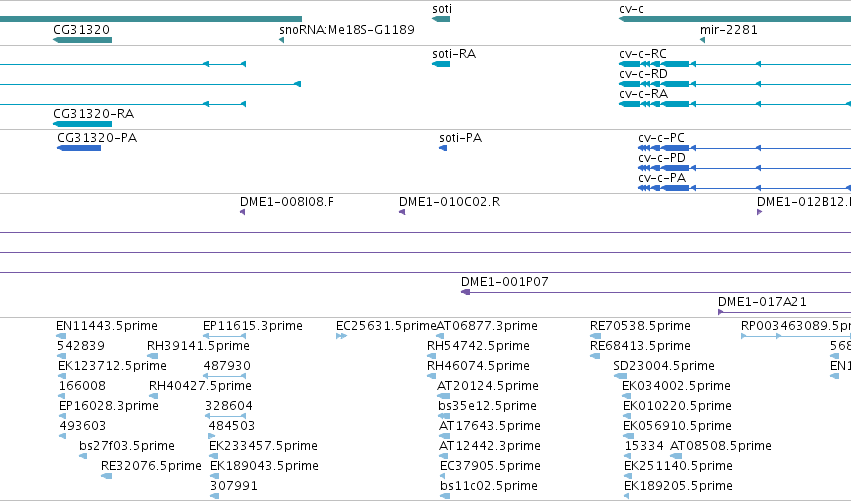Click the soti gene label
851x501 pixels.
[x=442, y=9]
